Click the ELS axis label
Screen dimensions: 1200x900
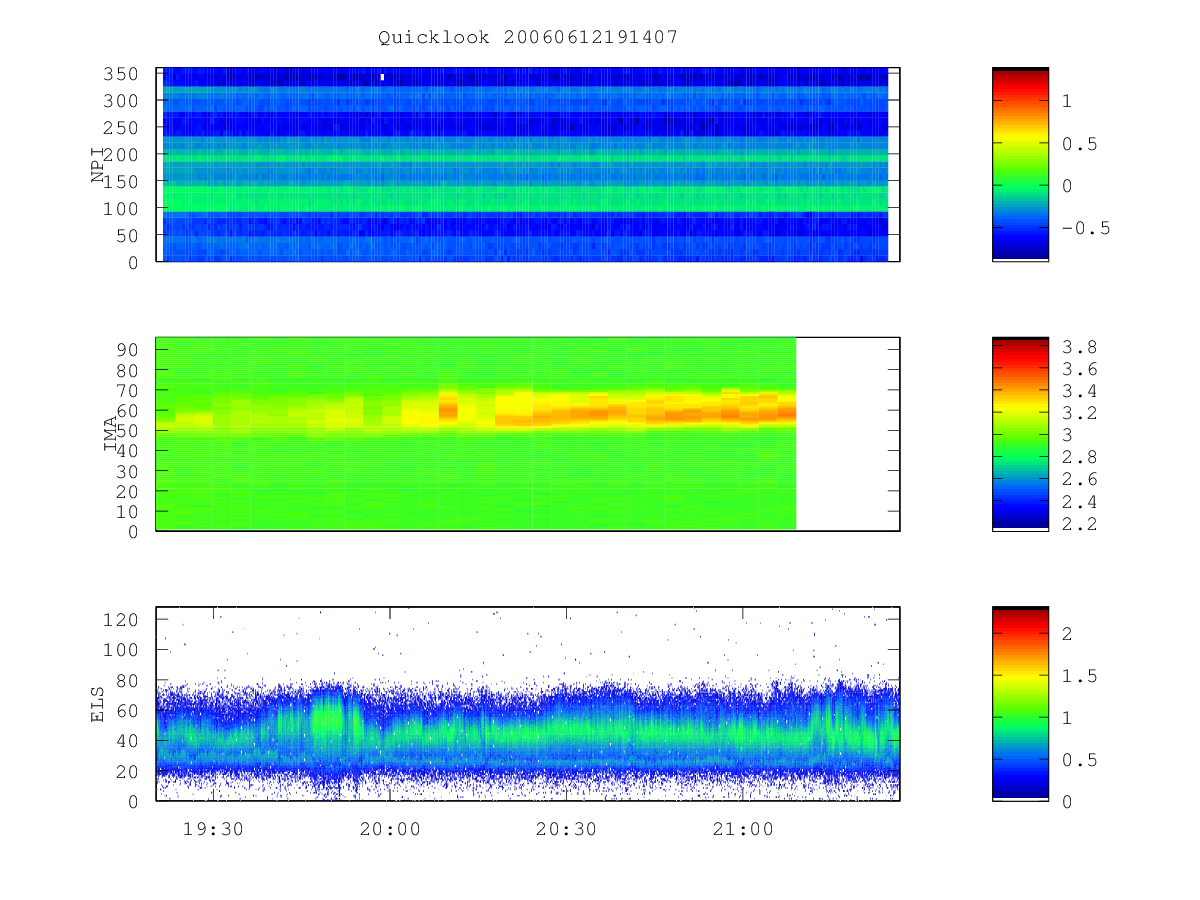99,704
